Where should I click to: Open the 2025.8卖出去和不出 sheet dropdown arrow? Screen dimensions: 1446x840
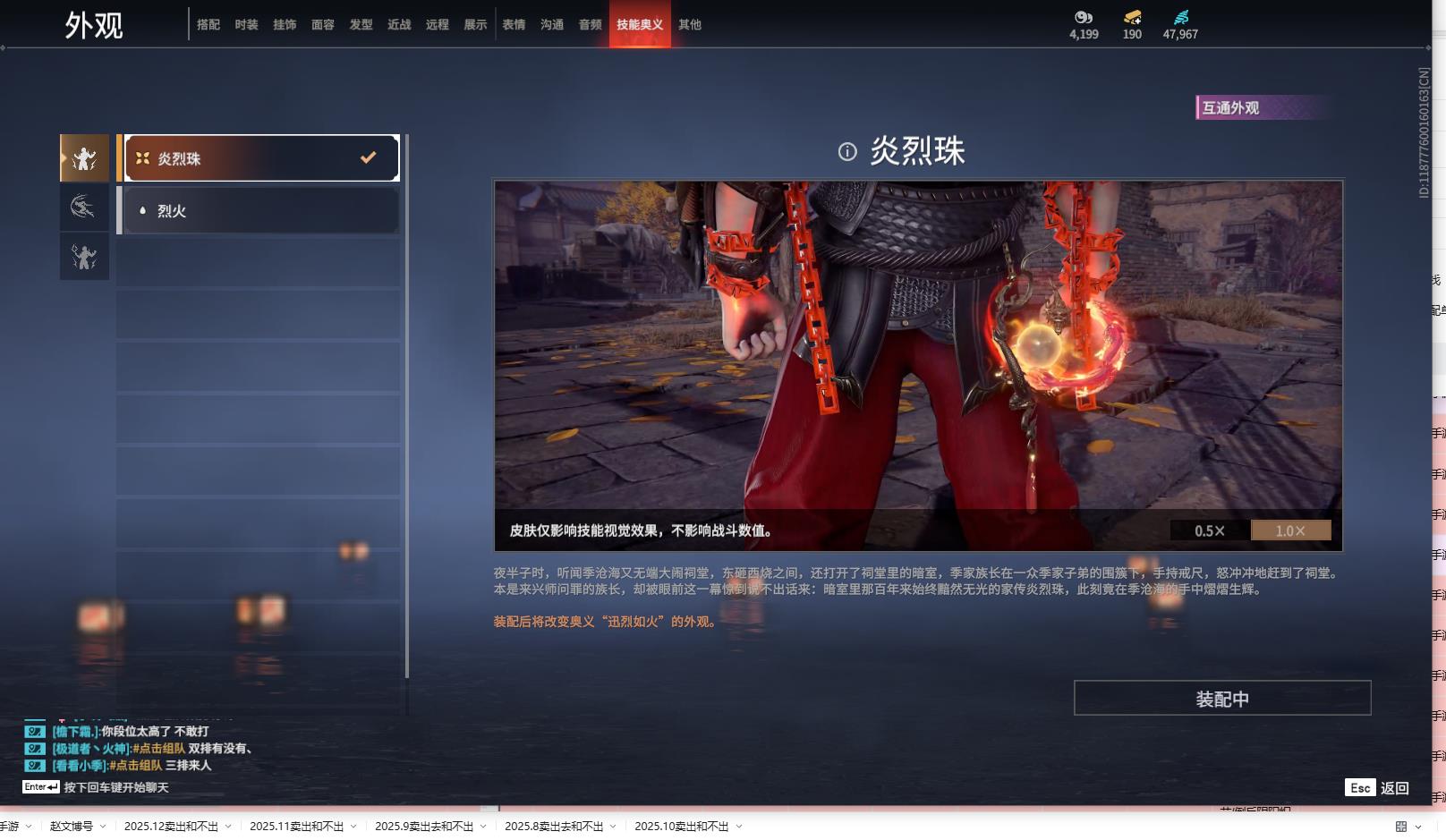[x=613, y=827]
